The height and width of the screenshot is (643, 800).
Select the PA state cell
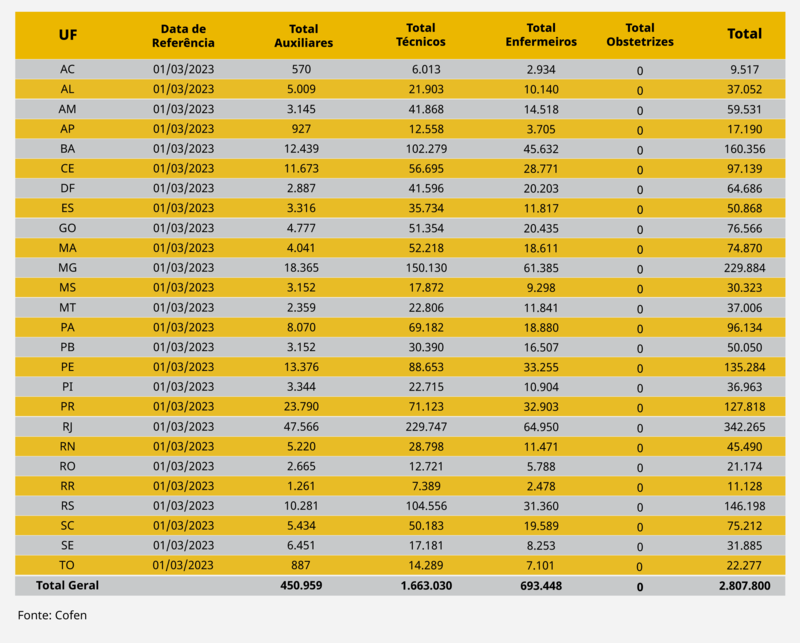point(67,327)
